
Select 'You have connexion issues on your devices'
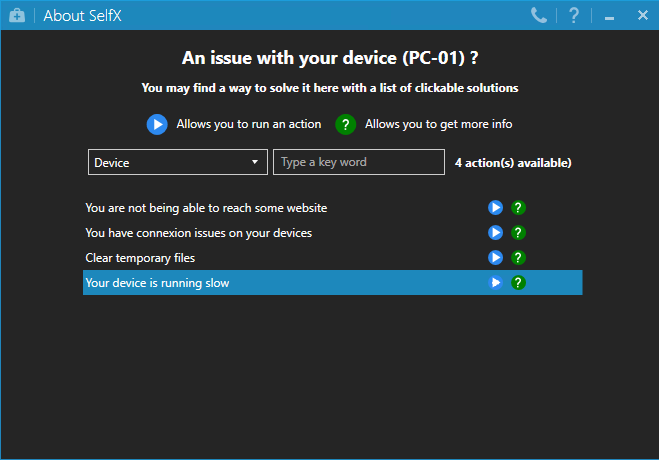[x=199, y=233]
